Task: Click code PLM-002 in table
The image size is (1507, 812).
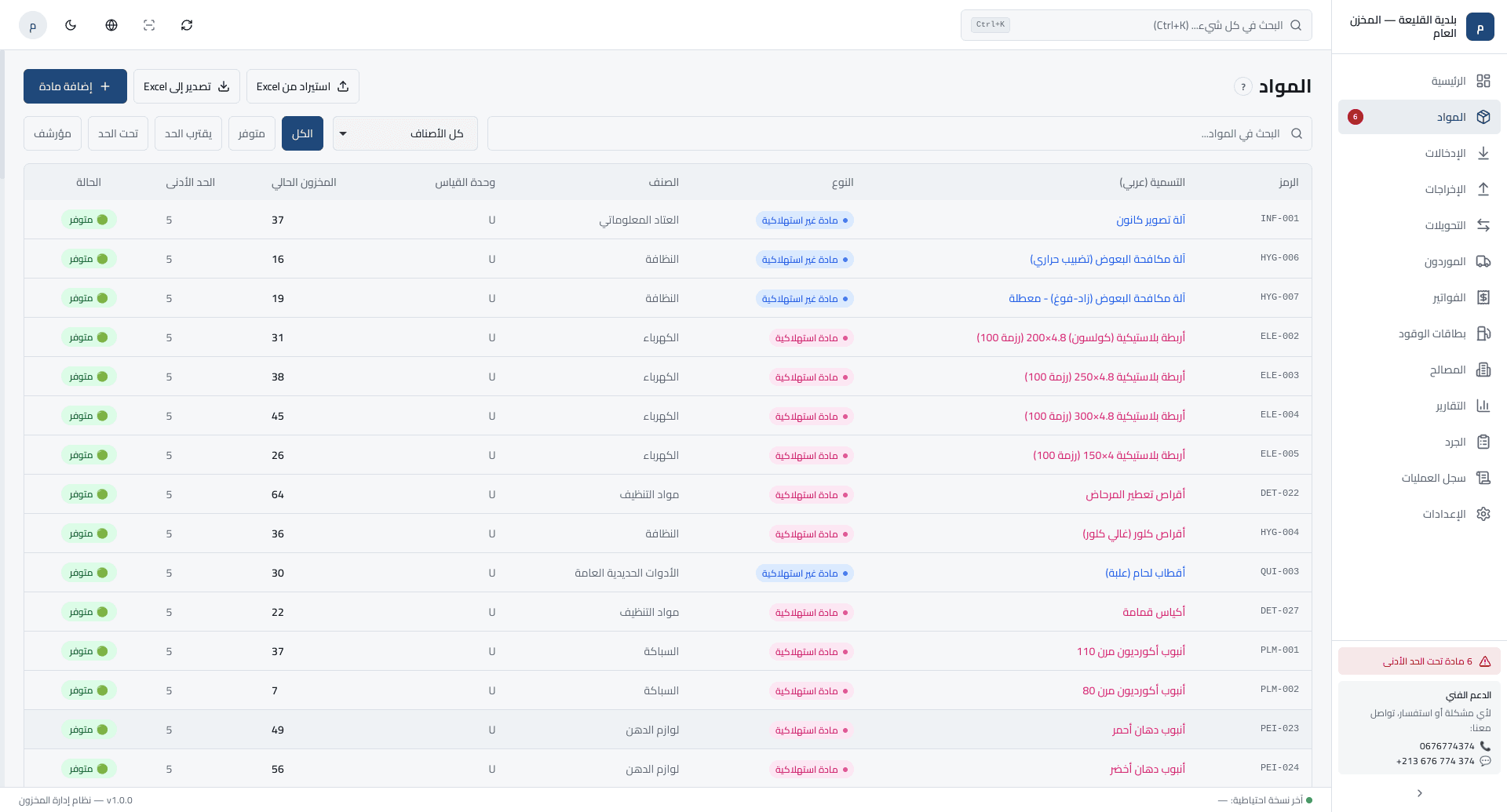Action: click(1279, 690)
